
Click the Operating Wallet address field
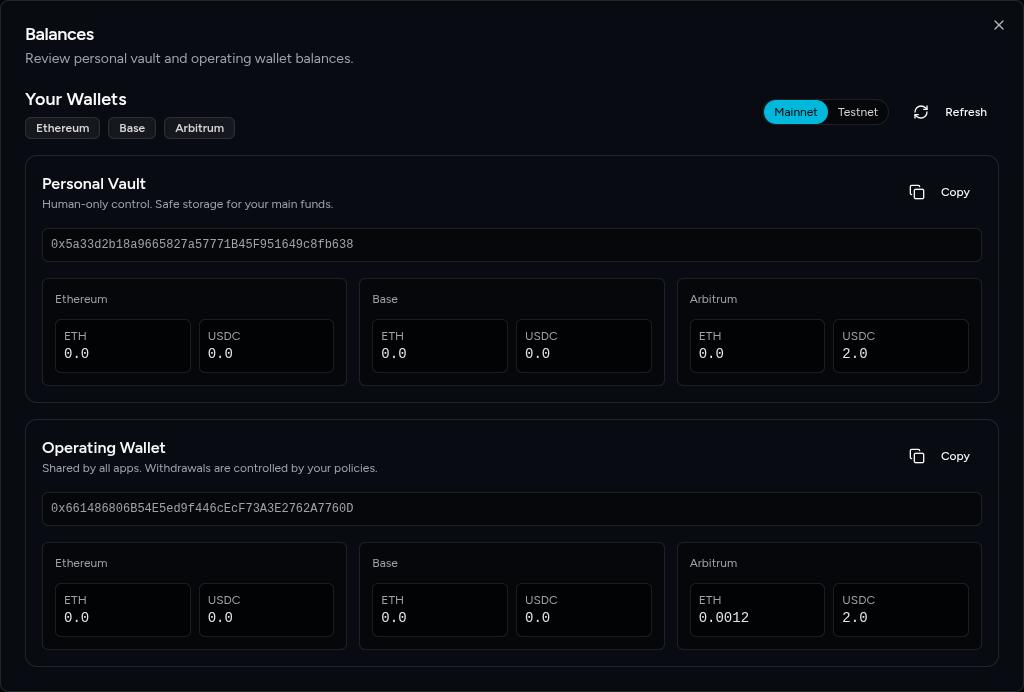[511, 509]
